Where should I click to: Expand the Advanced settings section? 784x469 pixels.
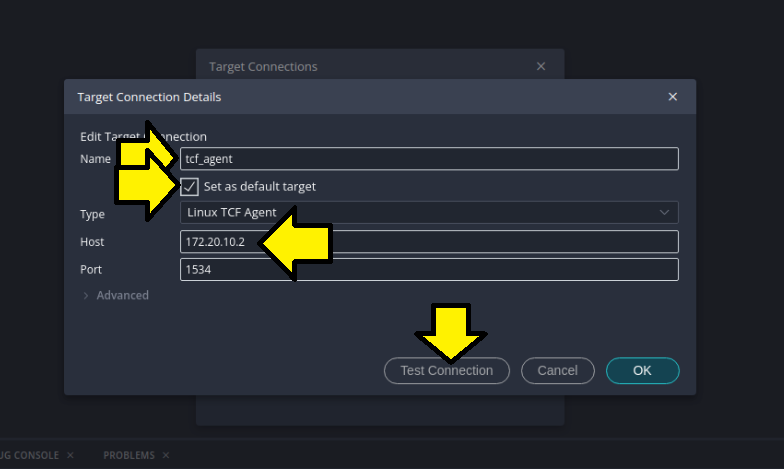[122, 296]
